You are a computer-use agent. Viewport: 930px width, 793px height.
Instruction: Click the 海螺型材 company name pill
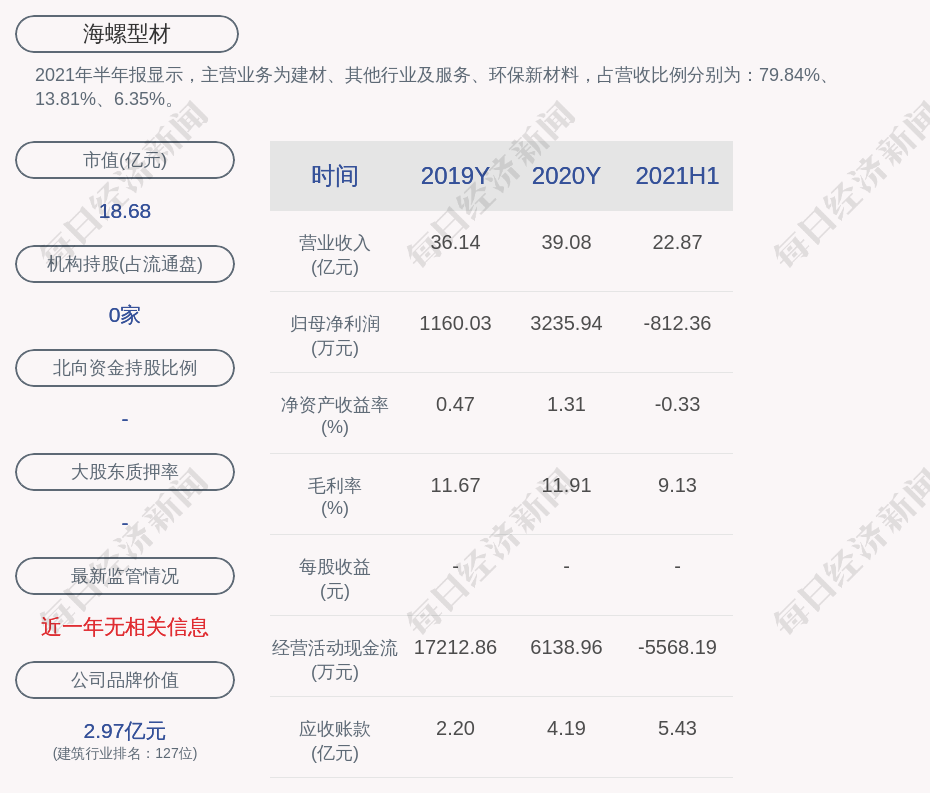pos(127,34)
